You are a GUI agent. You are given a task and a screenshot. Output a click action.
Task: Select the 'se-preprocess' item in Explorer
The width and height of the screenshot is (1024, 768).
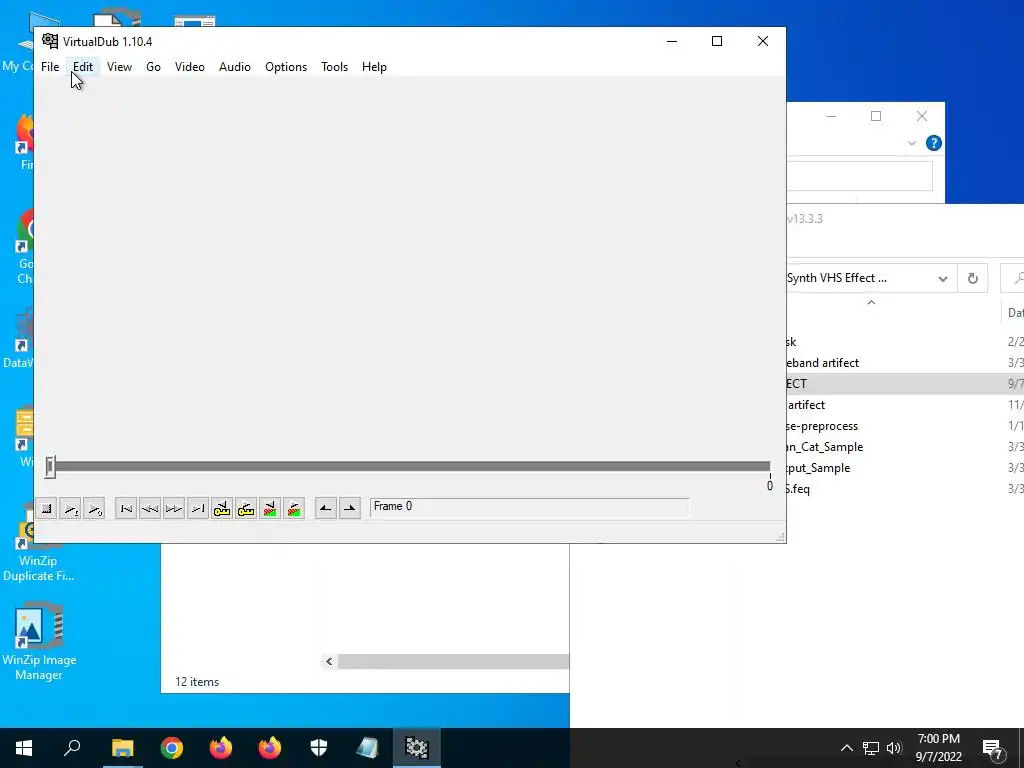pyautogui.click(x=822, y=426)
